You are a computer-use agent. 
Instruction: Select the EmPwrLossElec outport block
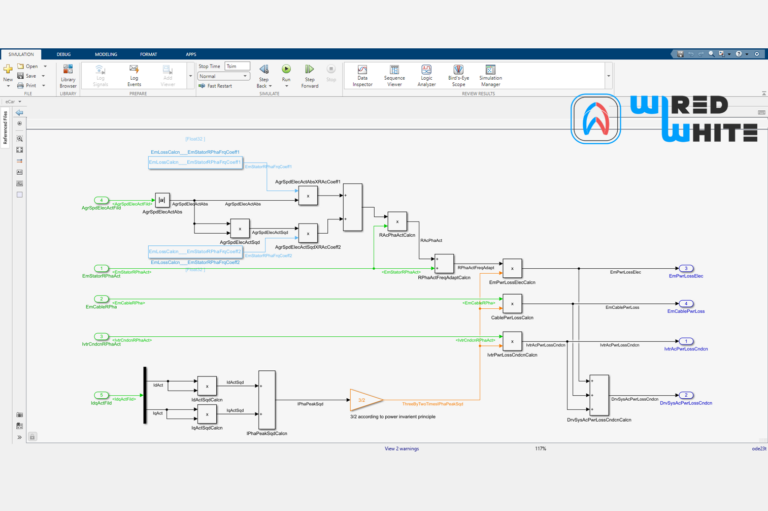coord(686,268)
